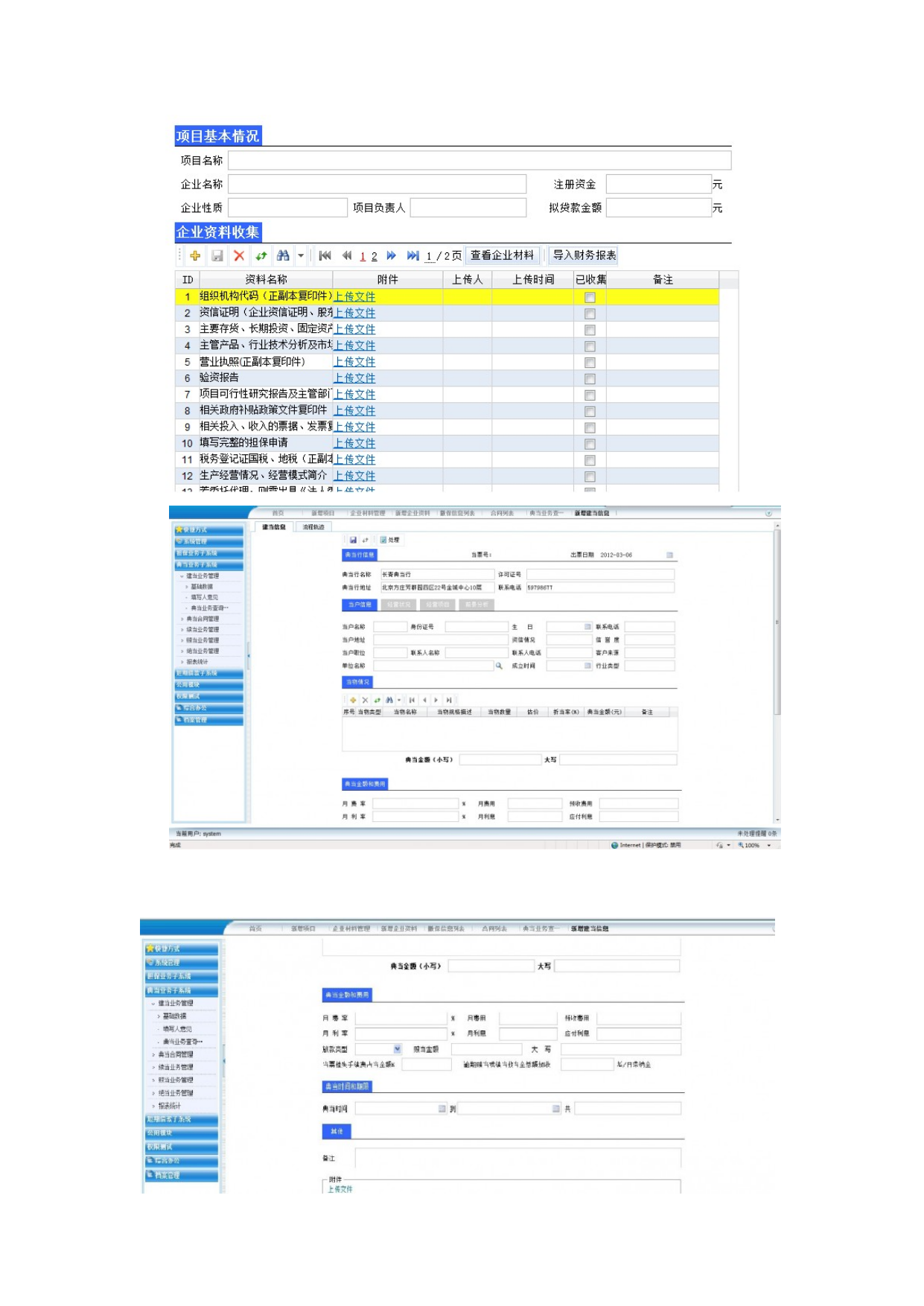Go to previous page in 当物情况 grid toolbar

pos(424,700)
